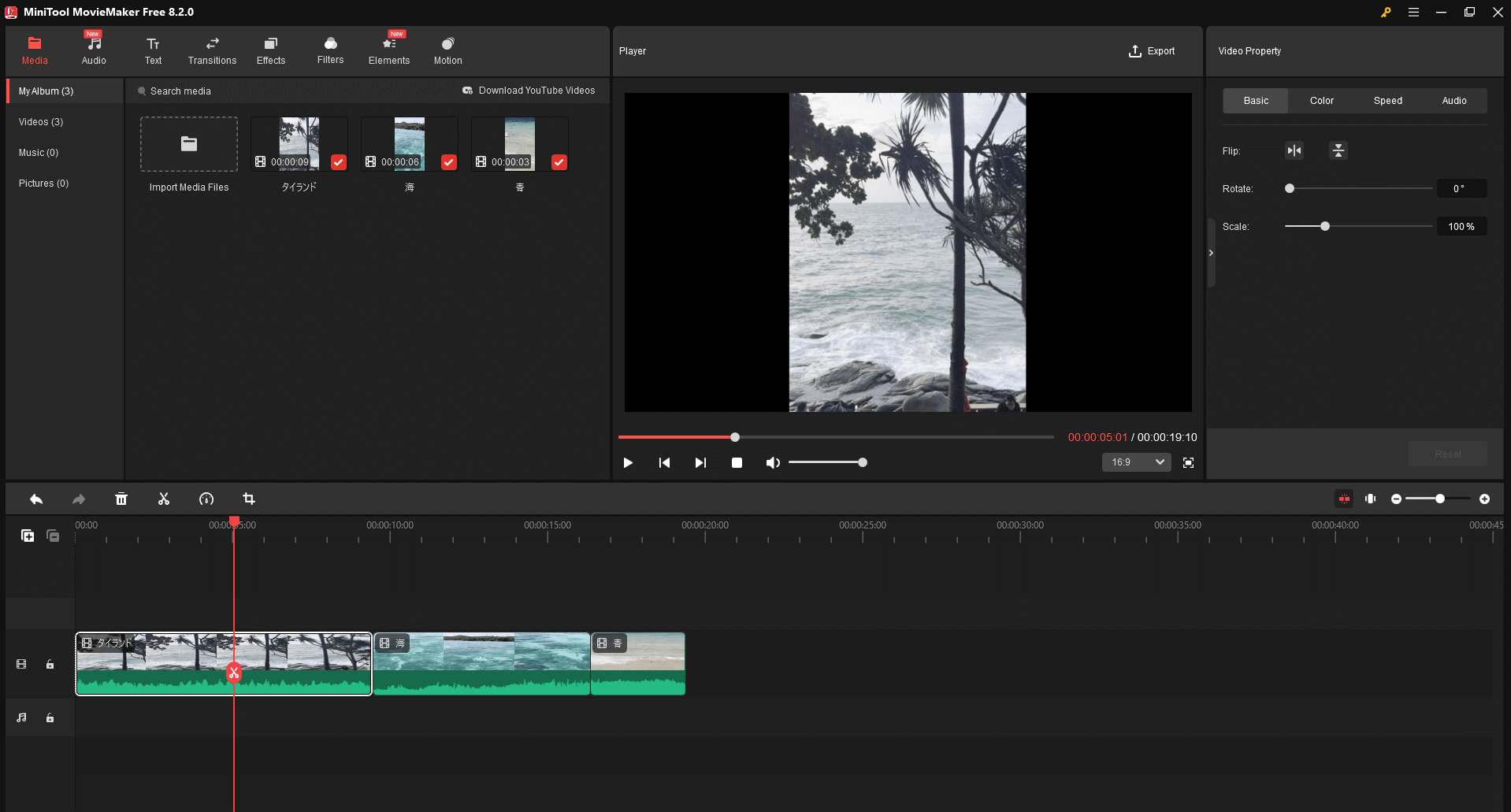Viewport: 1511px width, 812px height.
Task: Click the Rotate slider handle
Action: 1290,188
